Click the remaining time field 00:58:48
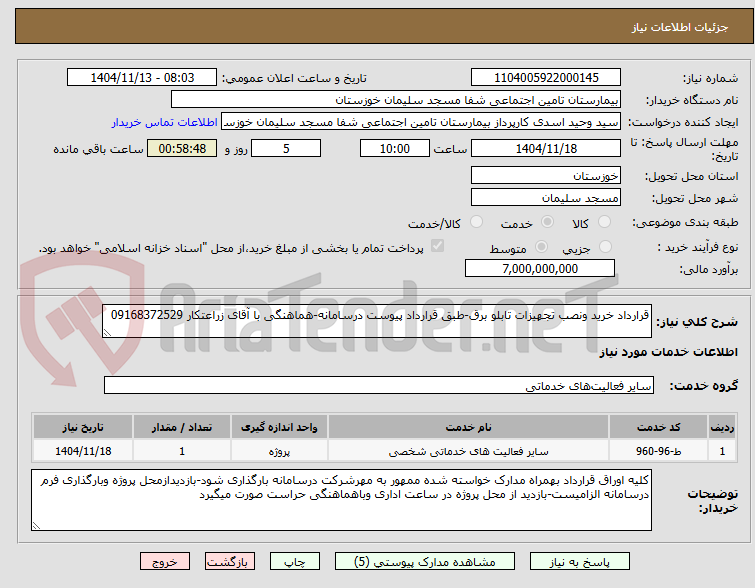 182,148
